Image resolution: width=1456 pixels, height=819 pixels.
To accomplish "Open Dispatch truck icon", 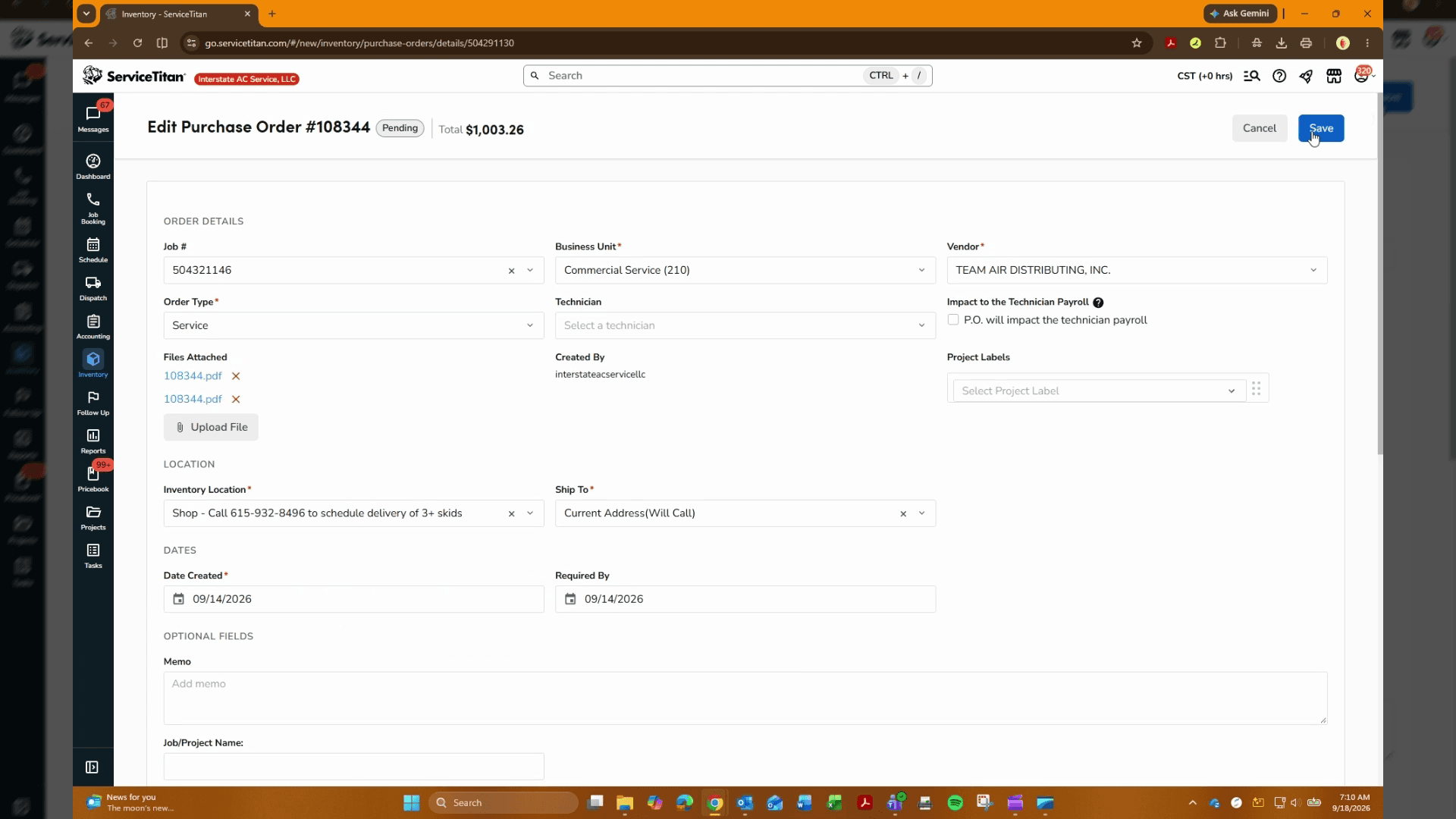I will tap(93, 288).
